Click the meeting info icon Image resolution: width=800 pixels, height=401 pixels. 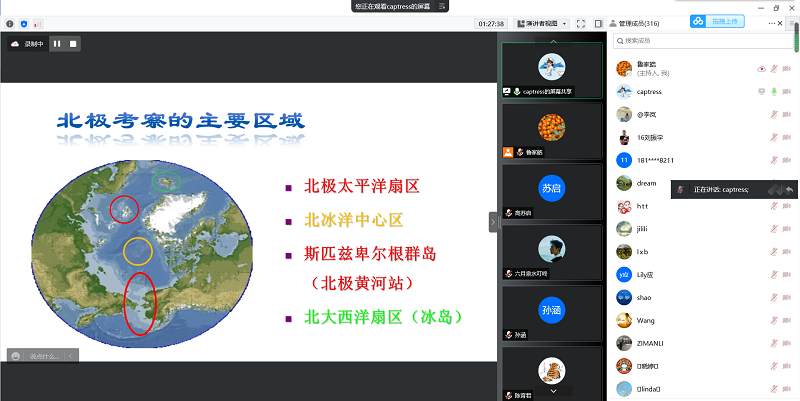click(10, 22)
